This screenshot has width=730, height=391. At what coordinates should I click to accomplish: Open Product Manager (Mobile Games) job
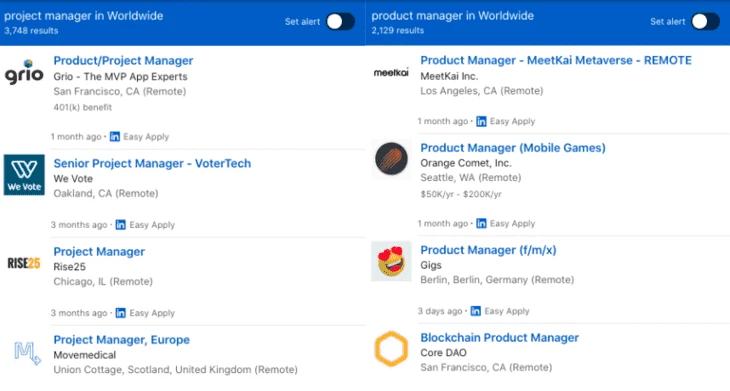click(x=513, y=148)
